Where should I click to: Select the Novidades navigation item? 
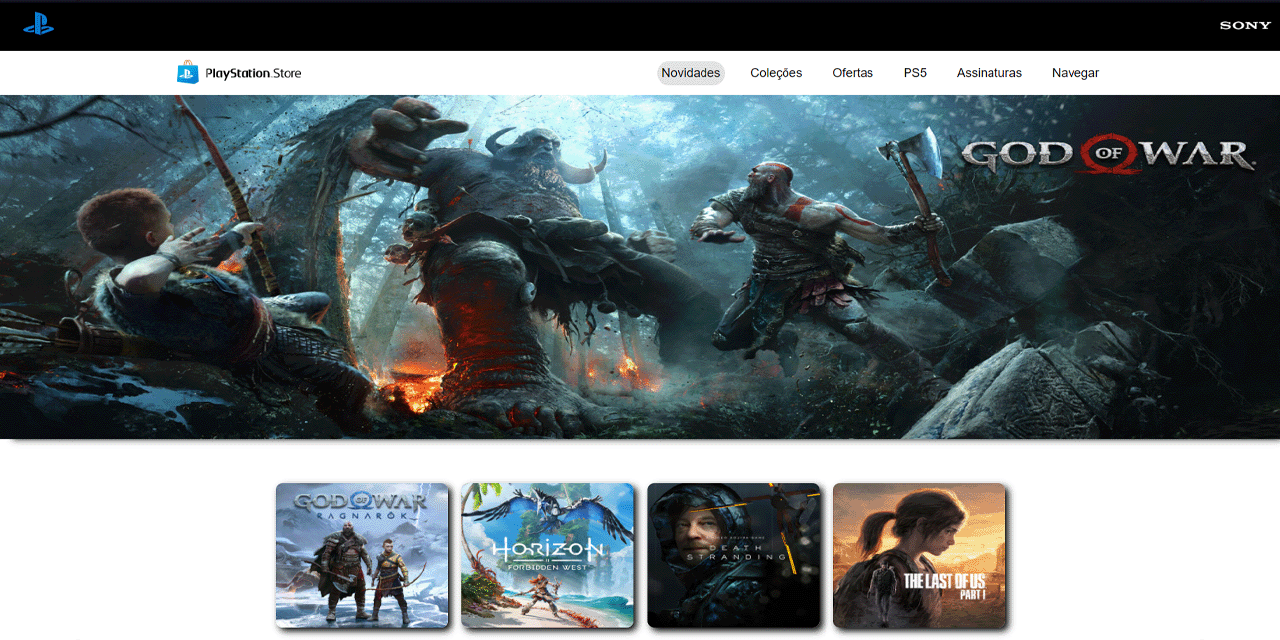click(690, 72)
